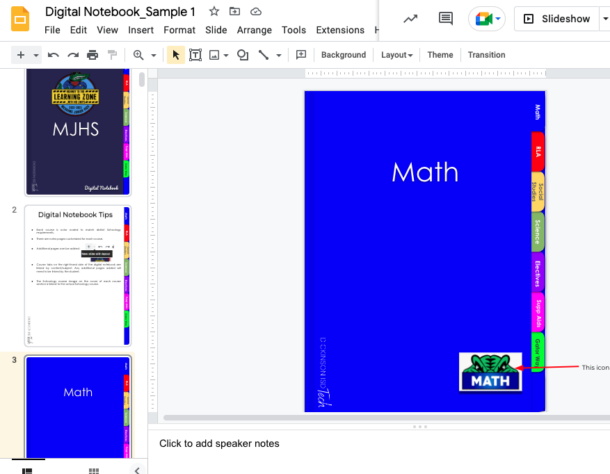Image resolution: width=610 pixels, height=474 pixels.
Task: Collapse the filmstrip panel with chevron
Action: 137,469
